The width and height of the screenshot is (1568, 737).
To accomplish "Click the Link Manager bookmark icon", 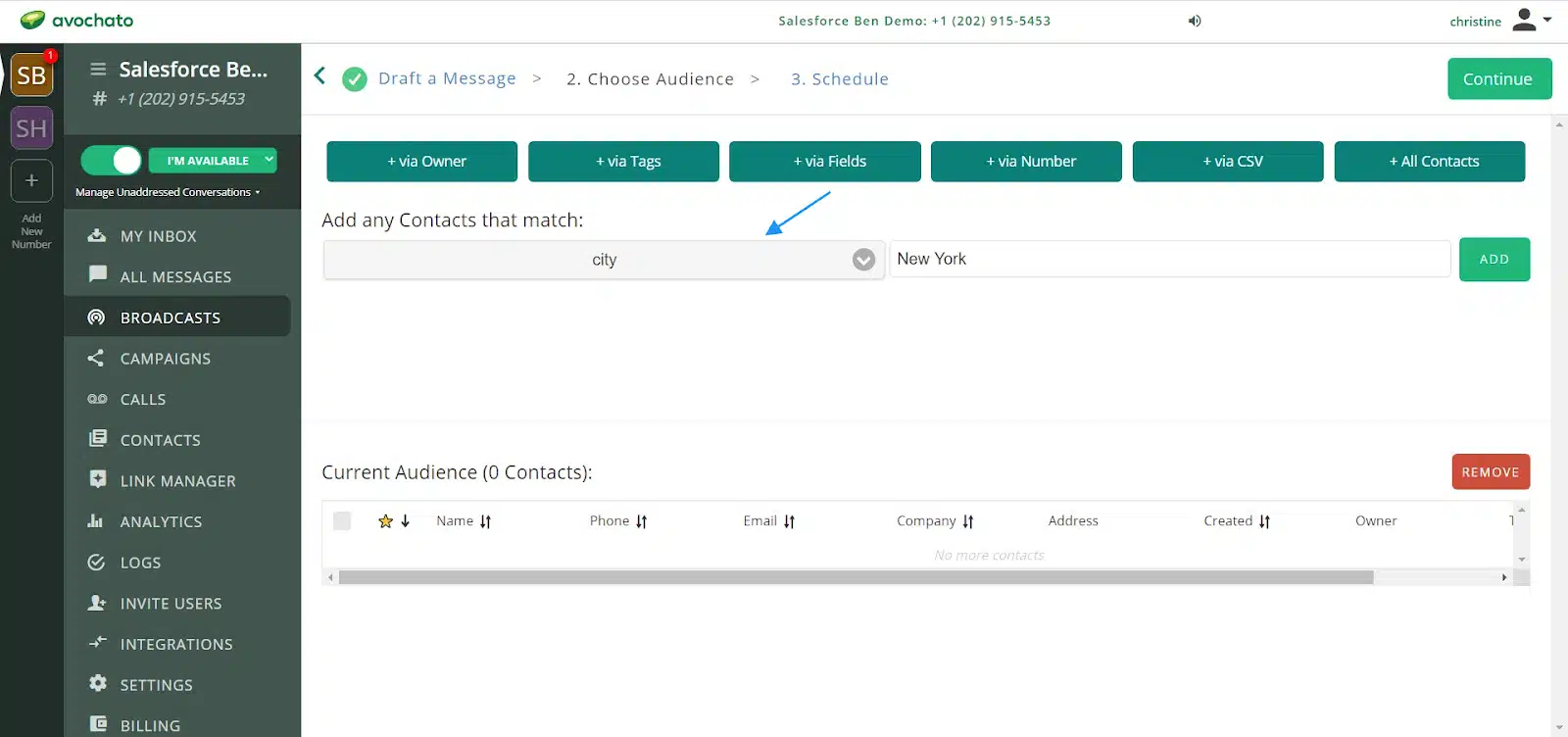I will 98,479.
